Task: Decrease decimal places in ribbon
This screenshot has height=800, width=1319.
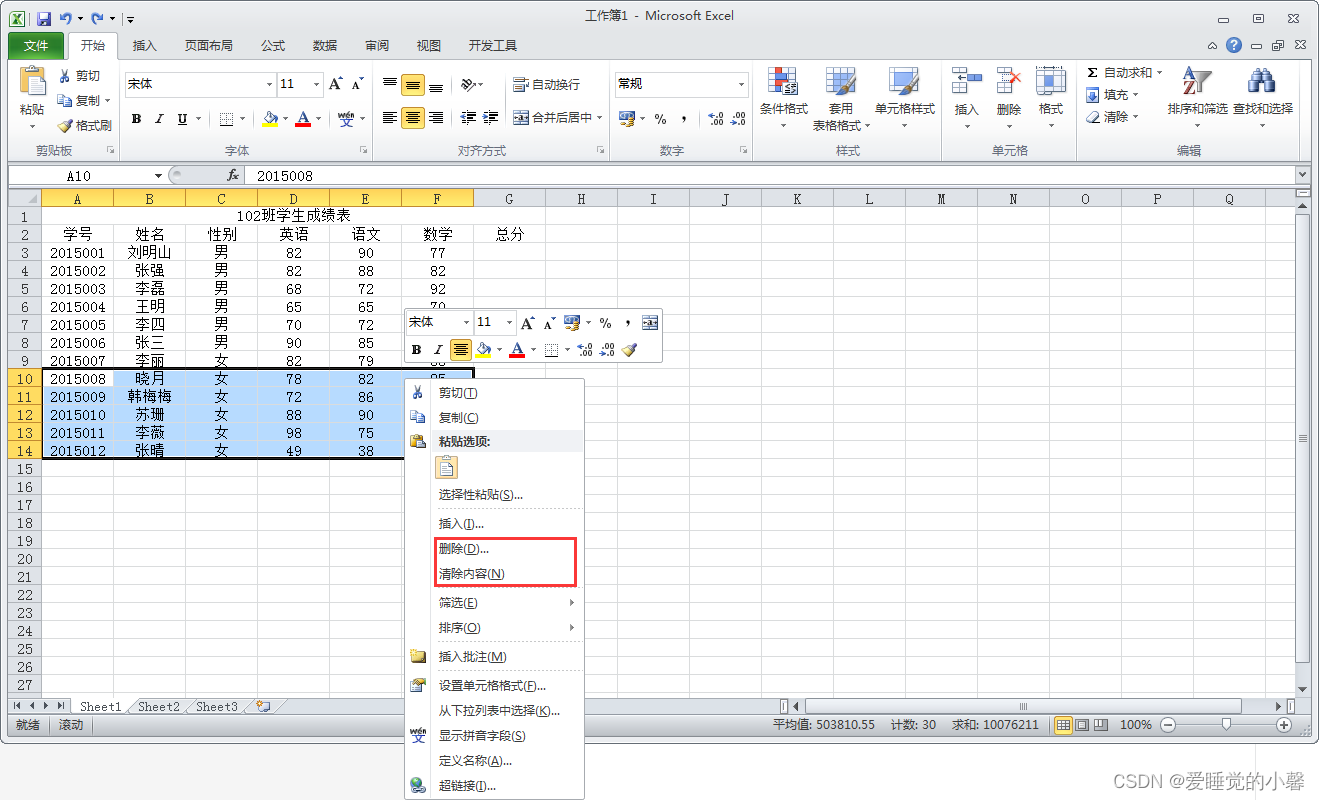Action: (738, 118)
